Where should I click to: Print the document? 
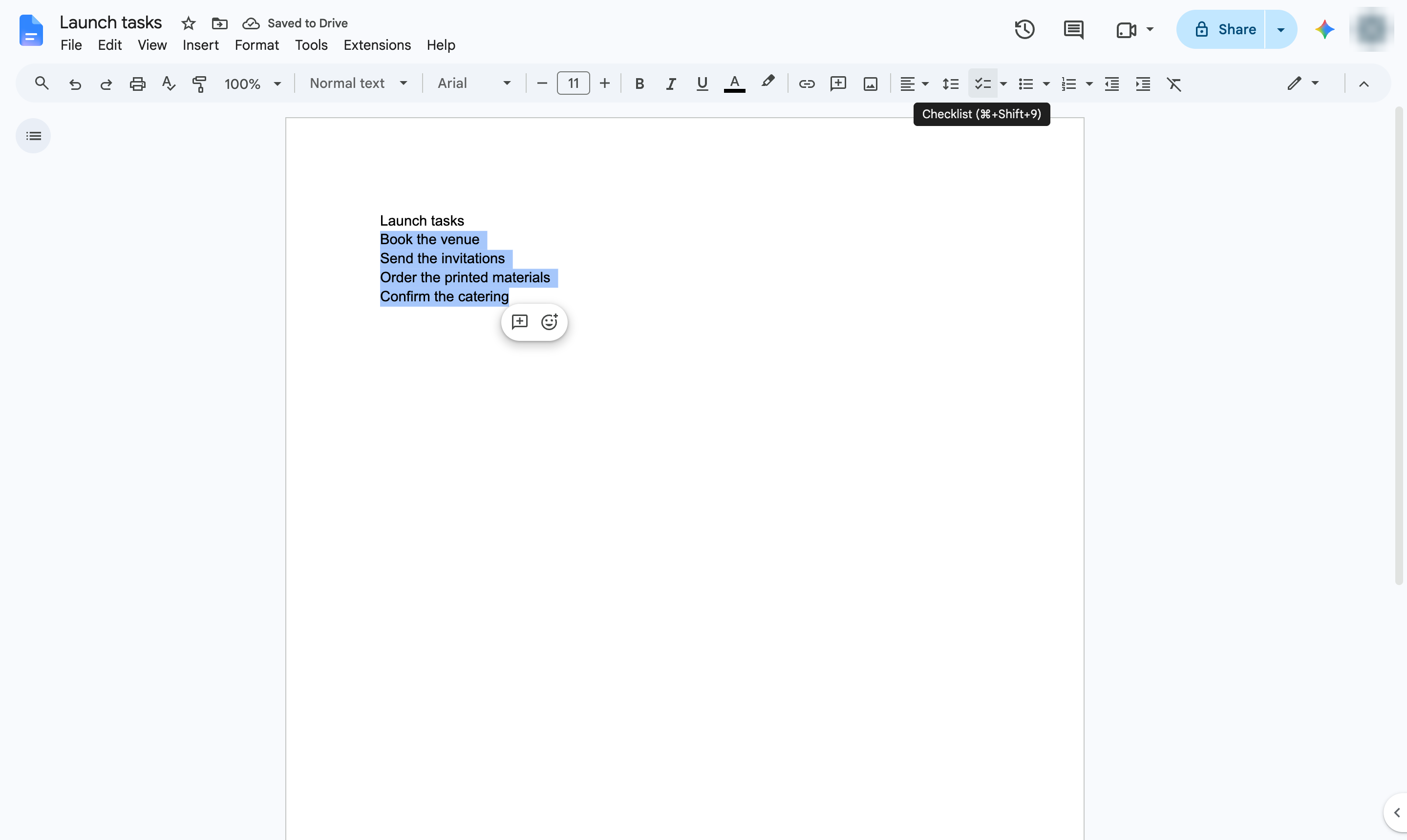coord(138,84)
